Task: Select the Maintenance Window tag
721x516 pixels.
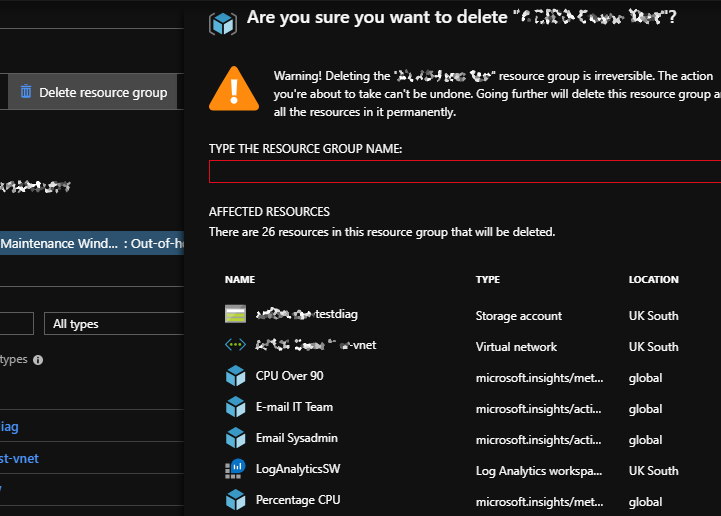Action: (x=92, y=243)
